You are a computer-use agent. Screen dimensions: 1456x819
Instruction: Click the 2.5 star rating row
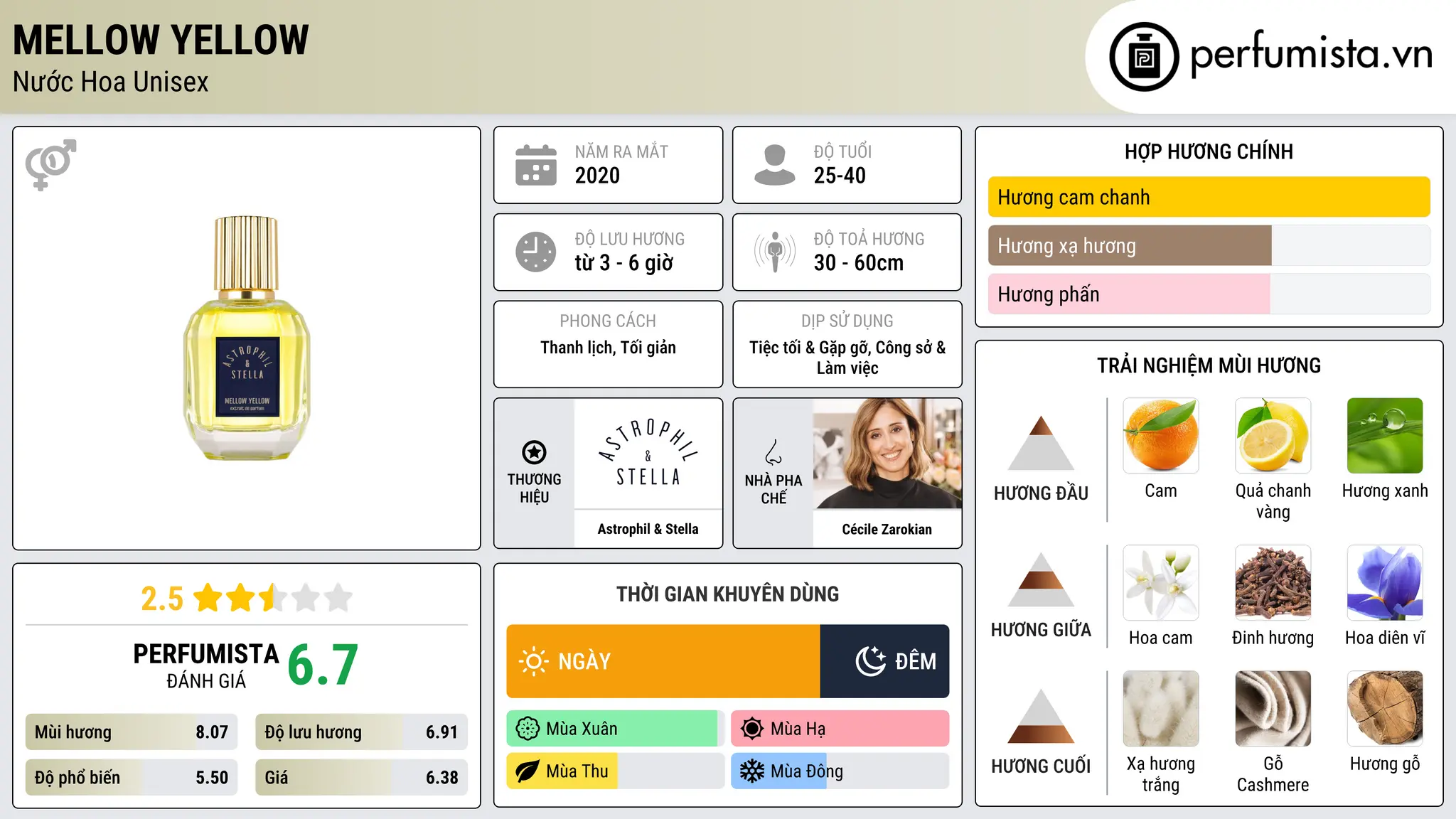[x=247, y=598]
